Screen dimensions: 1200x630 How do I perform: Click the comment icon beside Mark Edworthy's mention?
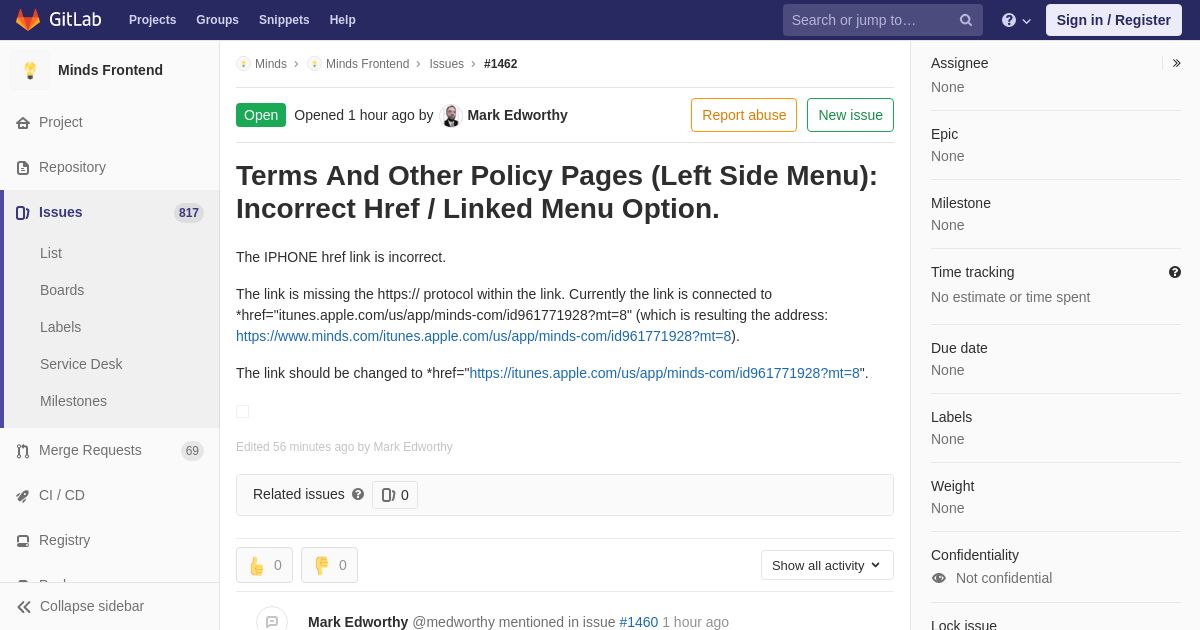pyautogui.click(x=272, y=621)
